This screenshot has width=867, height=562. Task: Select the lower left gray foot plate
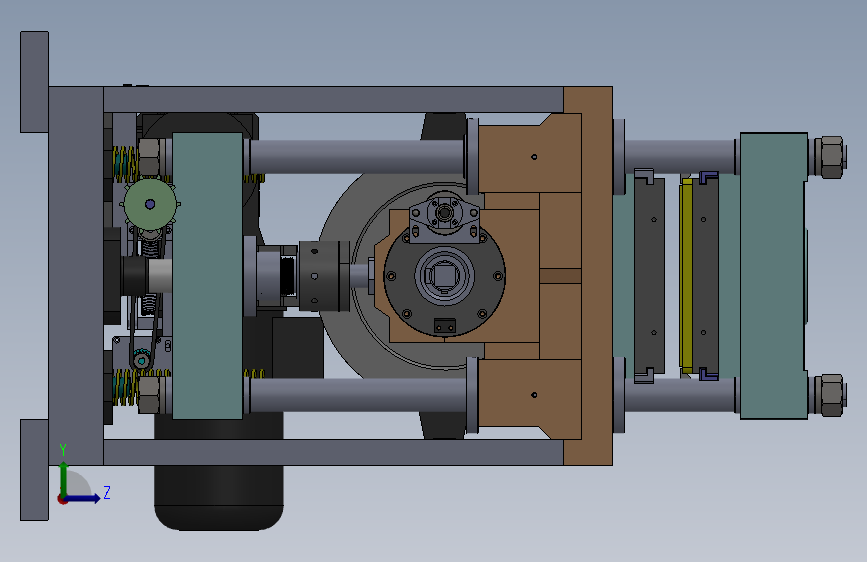point(34,470)
